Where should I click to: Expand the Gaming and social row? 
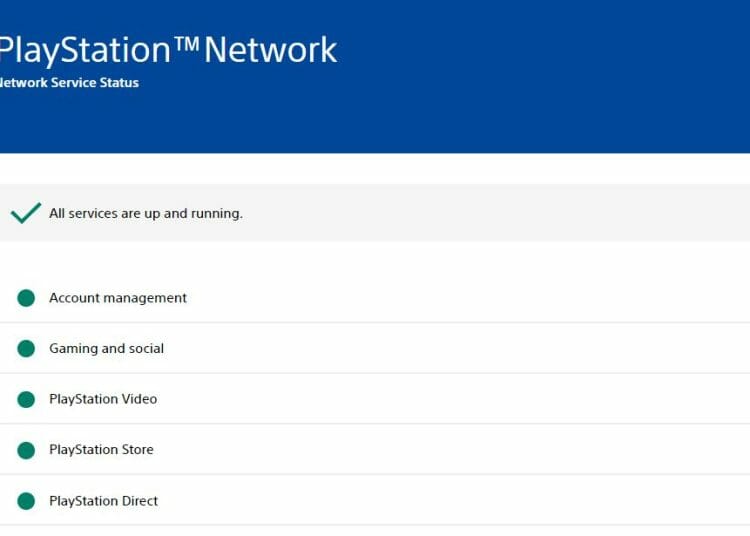pos(375,348)
